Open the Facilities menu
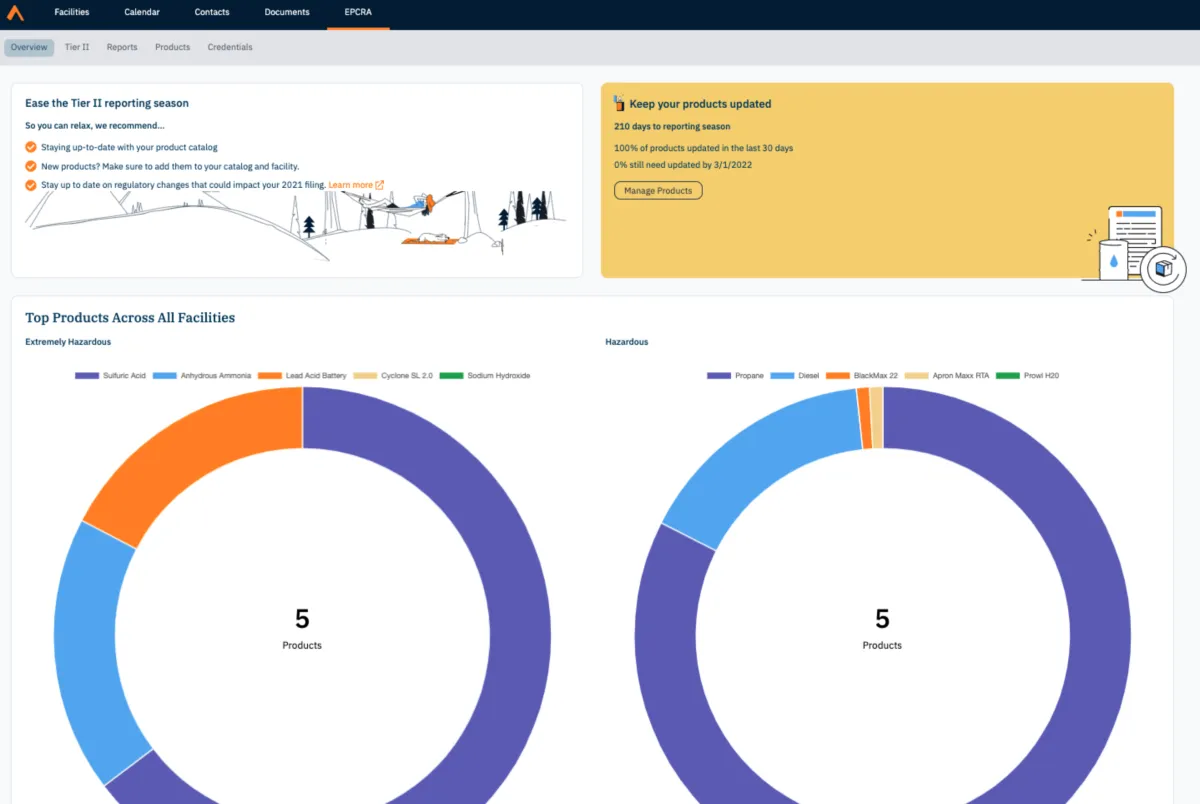This screenshot has width=1200, height=804. [x=71, y=12]
